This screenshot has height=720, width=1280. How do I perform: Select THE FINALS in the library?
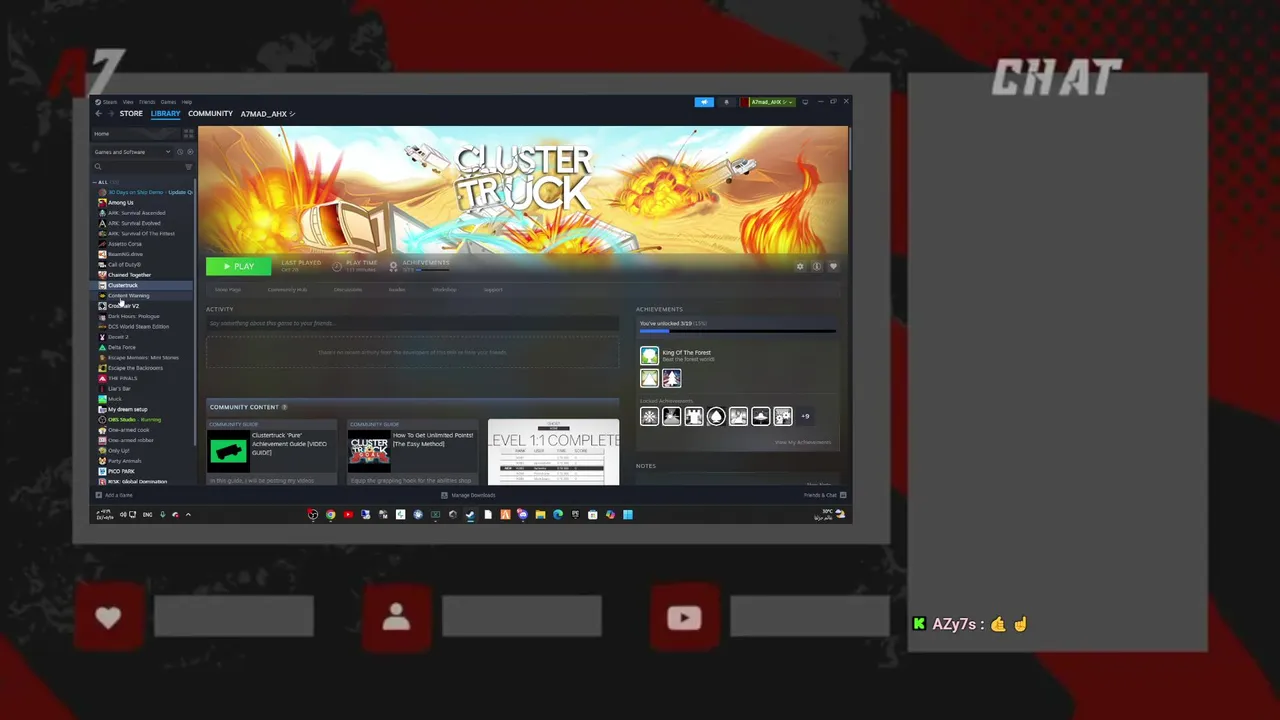coord(122,378)
